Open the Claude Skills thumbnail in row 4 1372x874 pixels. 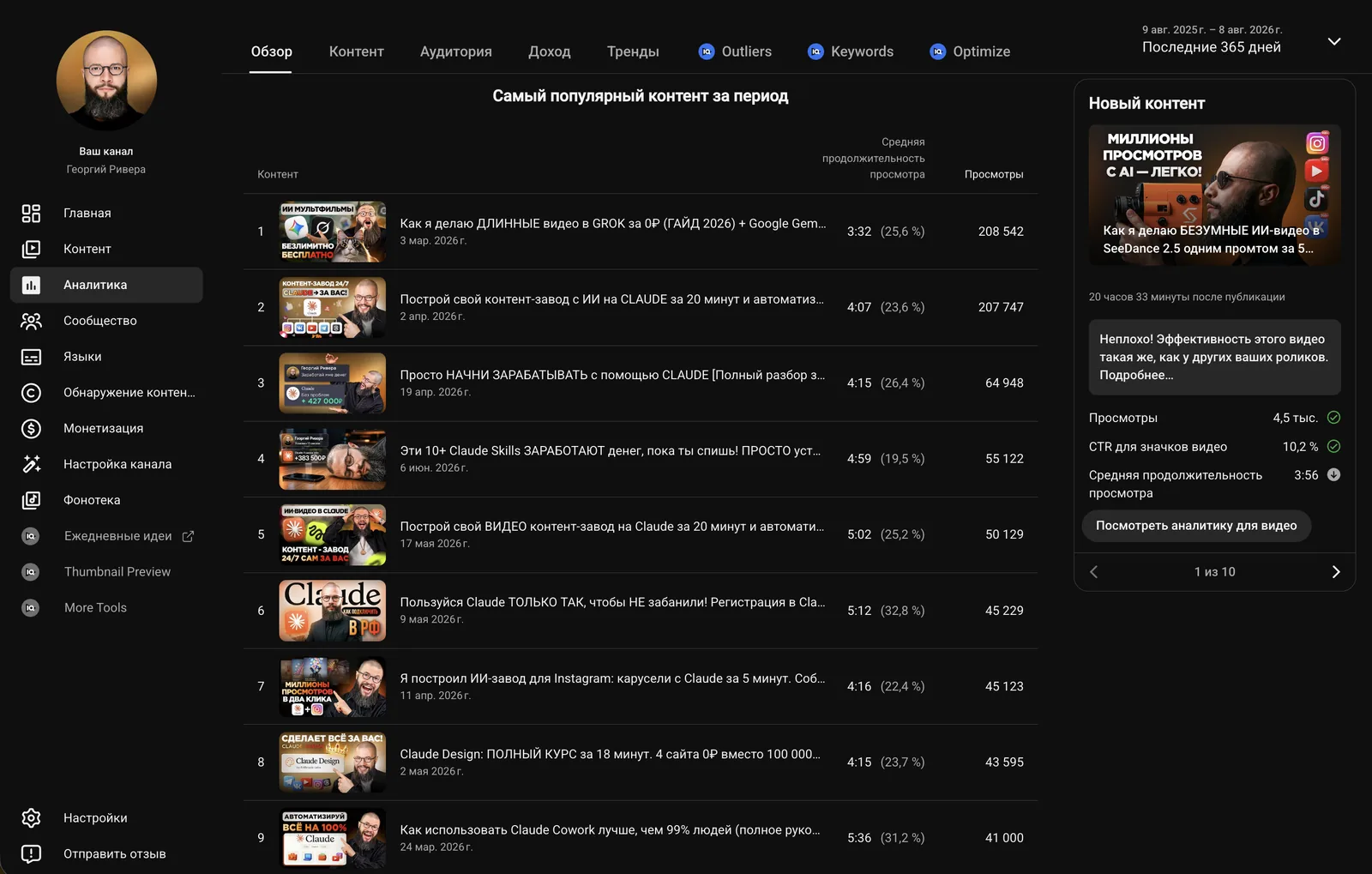(333, 459)
